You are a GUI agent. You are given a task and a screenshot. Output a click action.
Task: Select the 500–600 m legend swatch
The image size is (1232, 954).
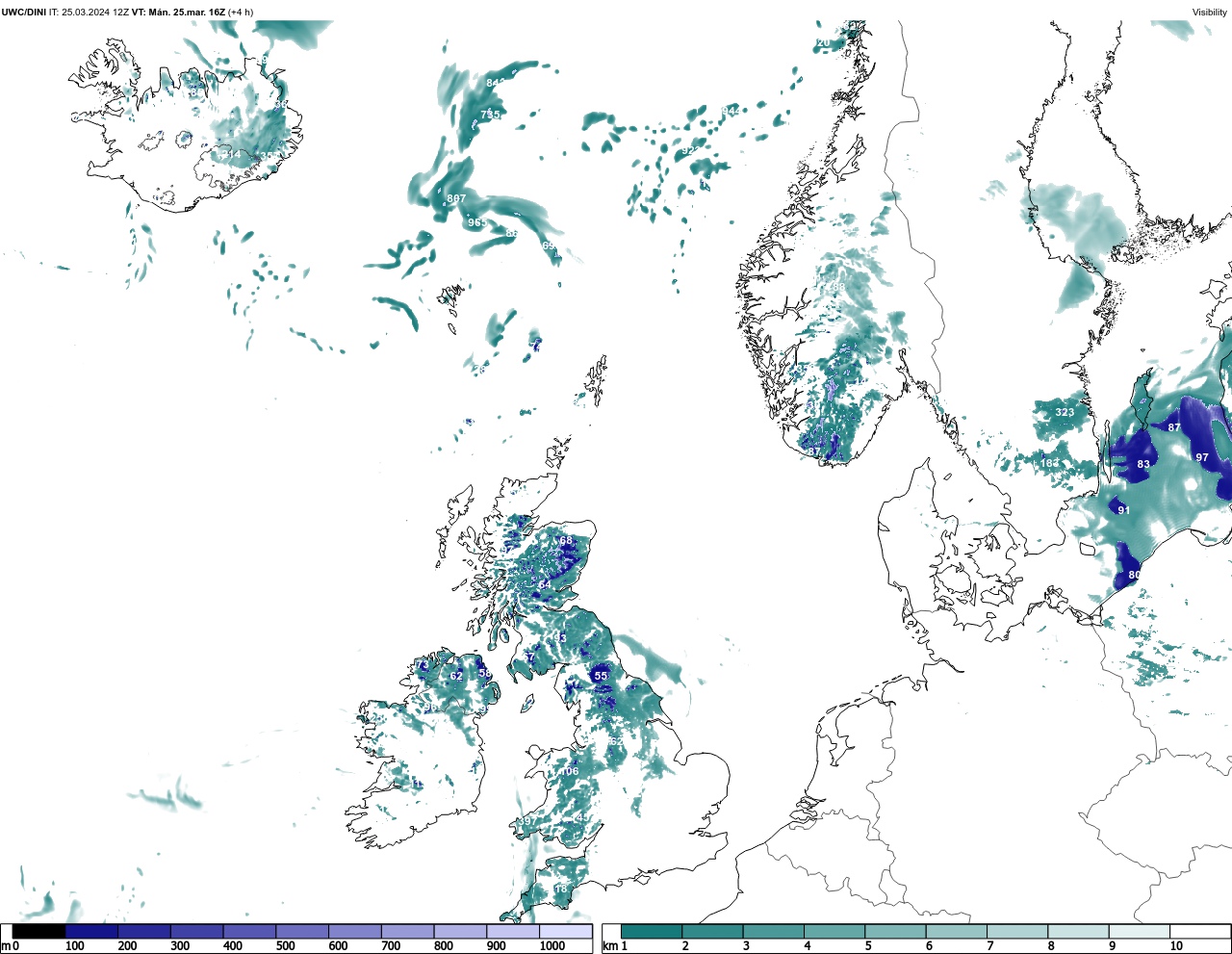click(x=302, y=931)
